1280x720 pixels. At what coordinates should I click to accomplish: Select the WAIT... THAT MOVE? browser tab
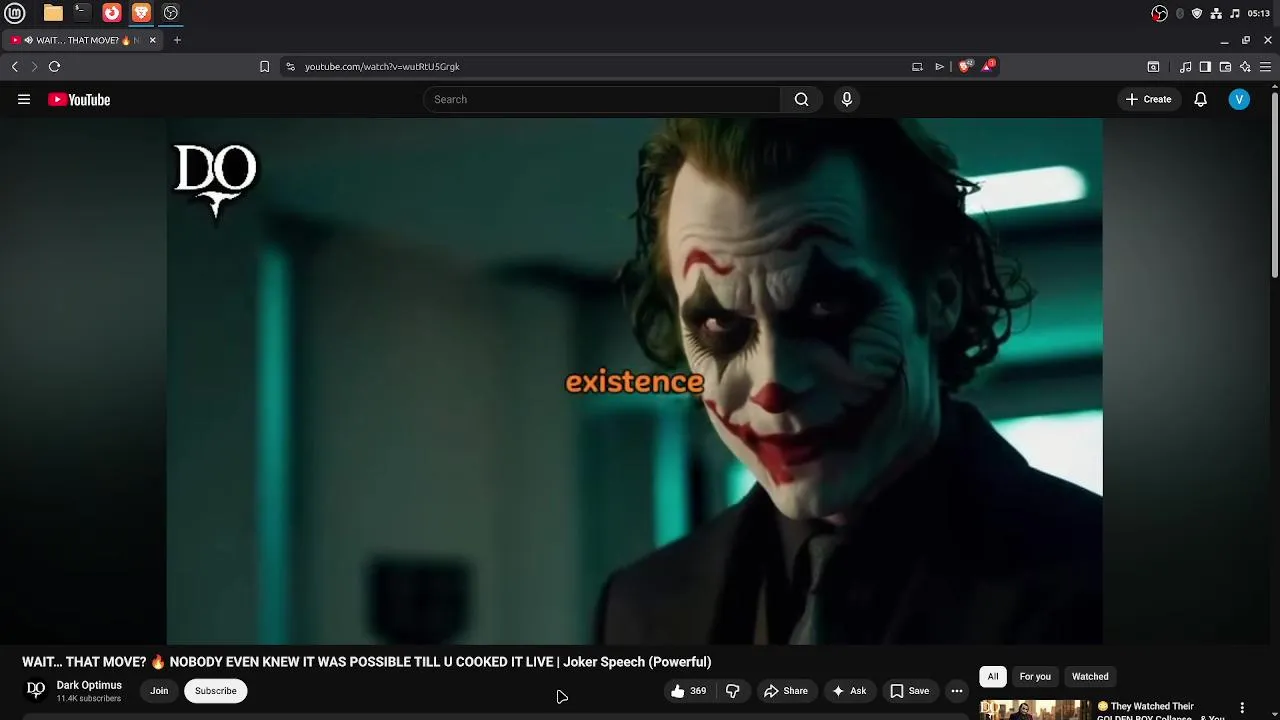tap(84, 40)
